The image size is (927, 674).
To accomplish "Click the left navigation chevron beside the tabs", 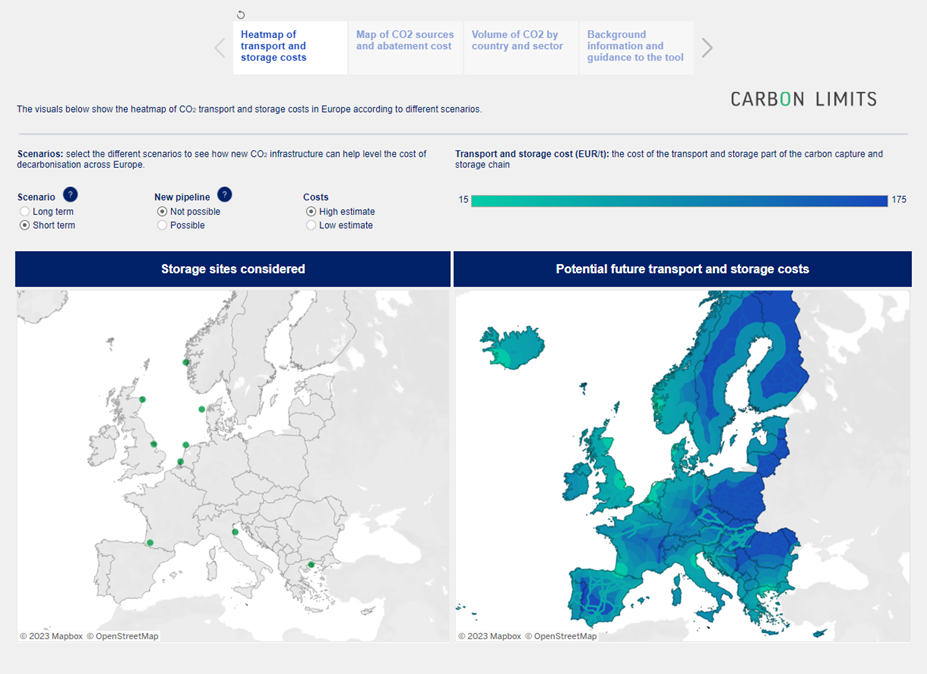I will [219, 47].
